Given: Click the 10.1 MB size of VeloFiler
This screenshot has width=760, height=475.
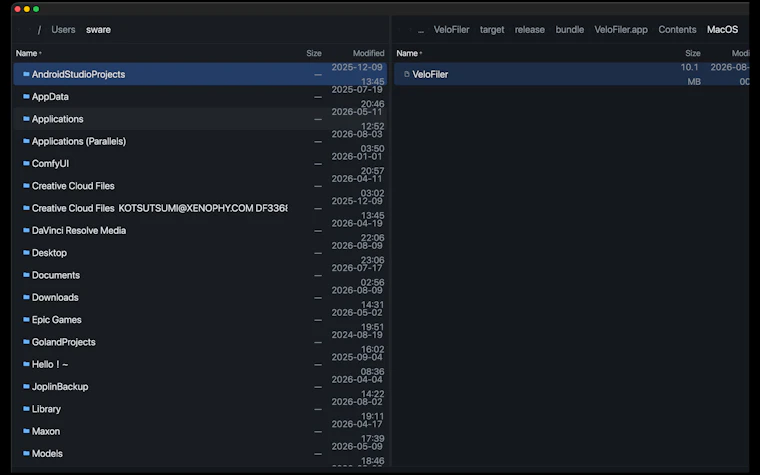Looking at the screenshot, I should pos(690,74).
